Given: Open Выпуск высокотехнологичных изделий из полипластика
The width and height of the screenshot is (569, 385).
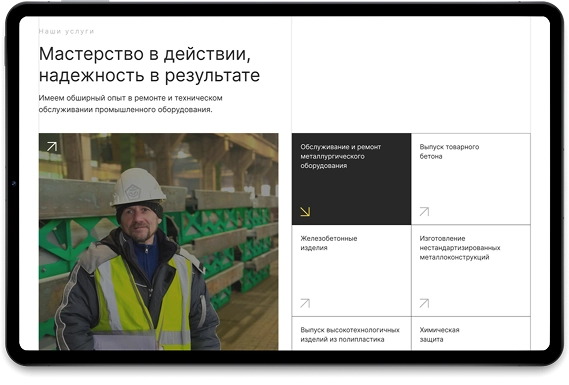Looking at the screenshot, I should point(351,333).
